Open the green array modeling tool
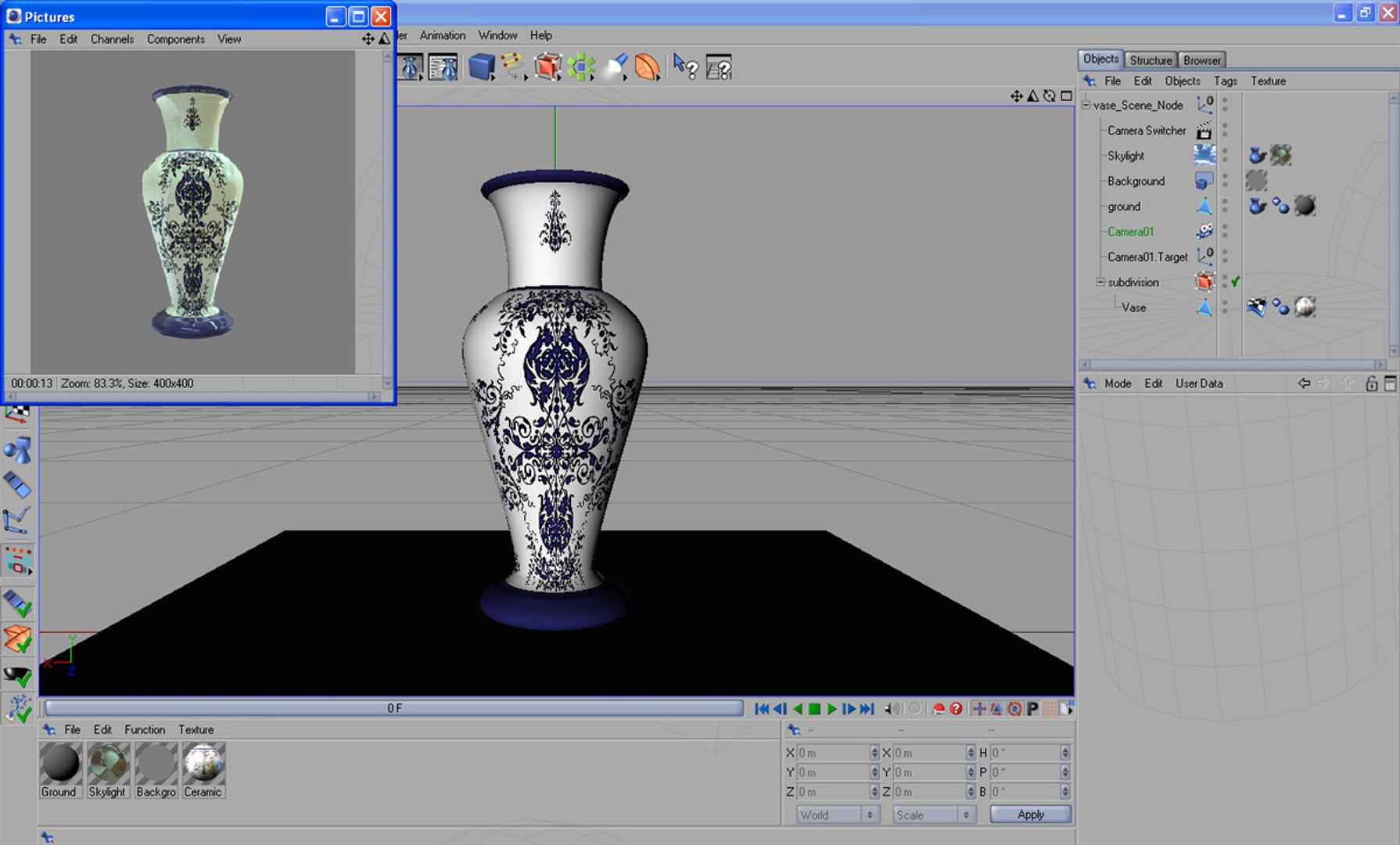This screenshot has height=845, width=1400. coord(581,67)
